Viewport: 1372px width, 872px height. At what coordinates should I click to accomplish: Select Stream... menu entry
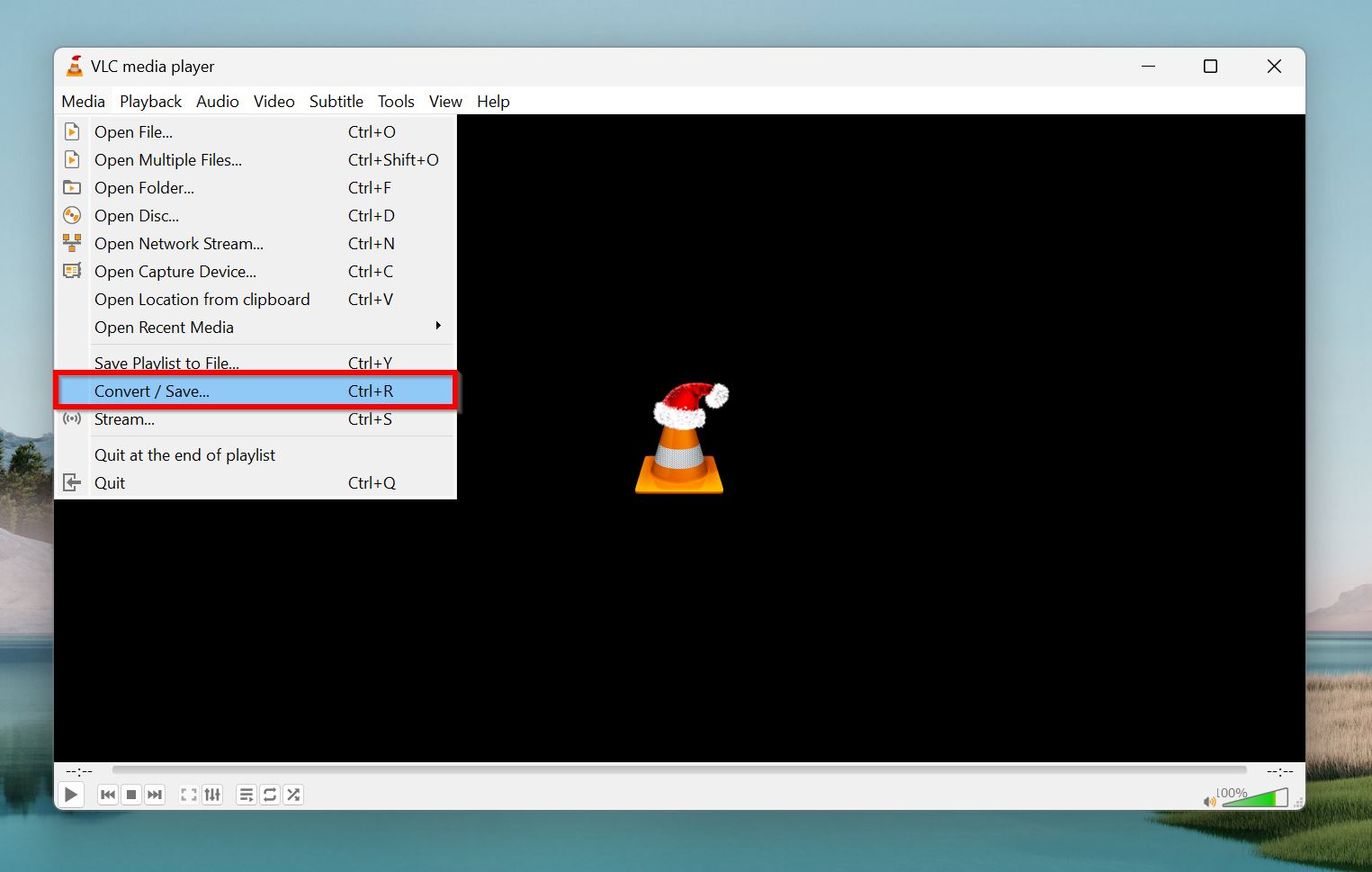tap(256, 419)
